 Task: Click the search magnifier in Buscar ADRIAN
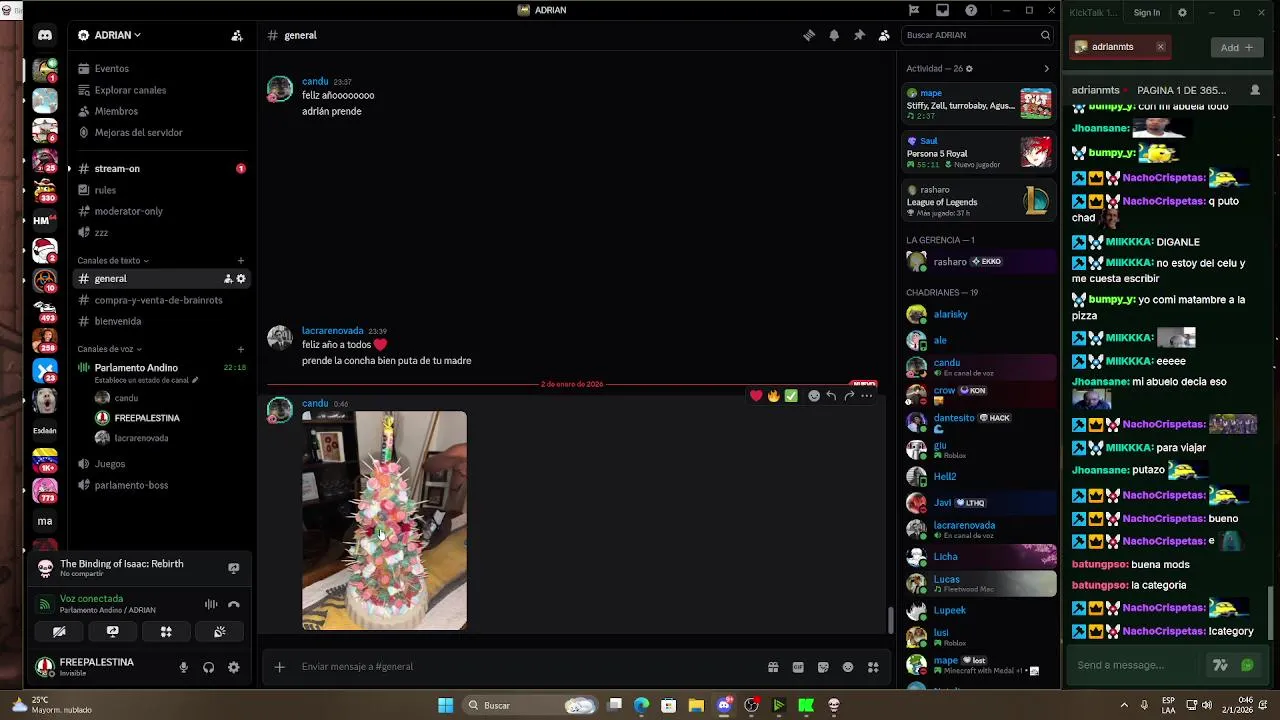pos(1045,35)
